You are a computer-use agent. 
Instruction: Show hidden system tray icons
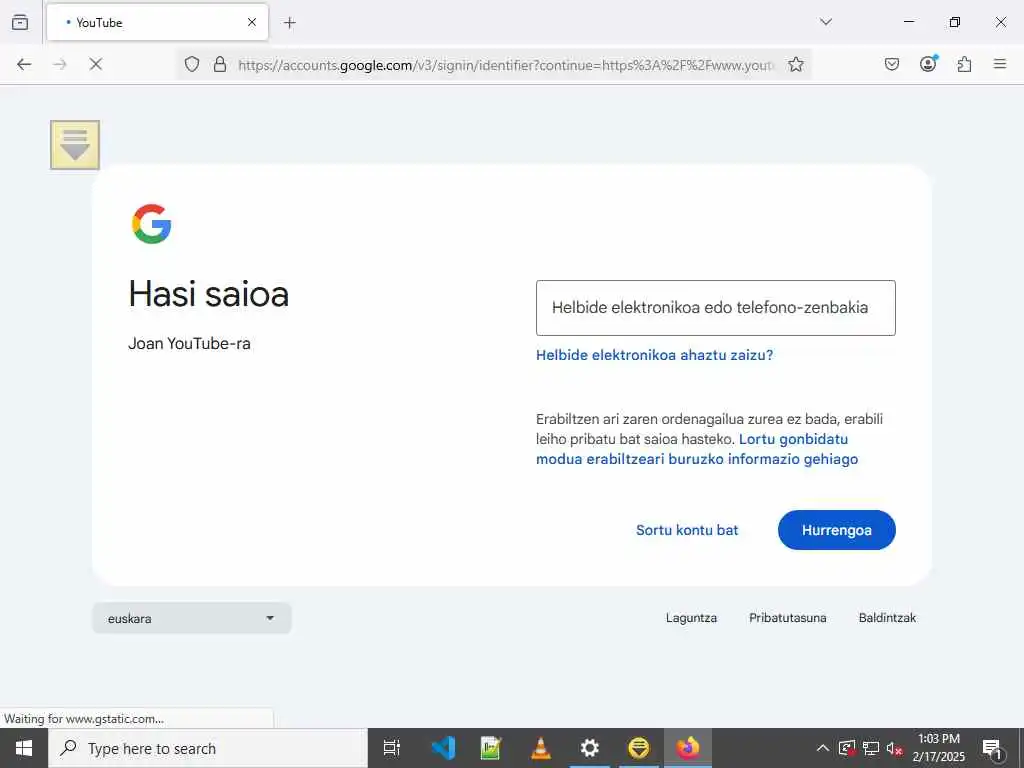coord(823,748)
